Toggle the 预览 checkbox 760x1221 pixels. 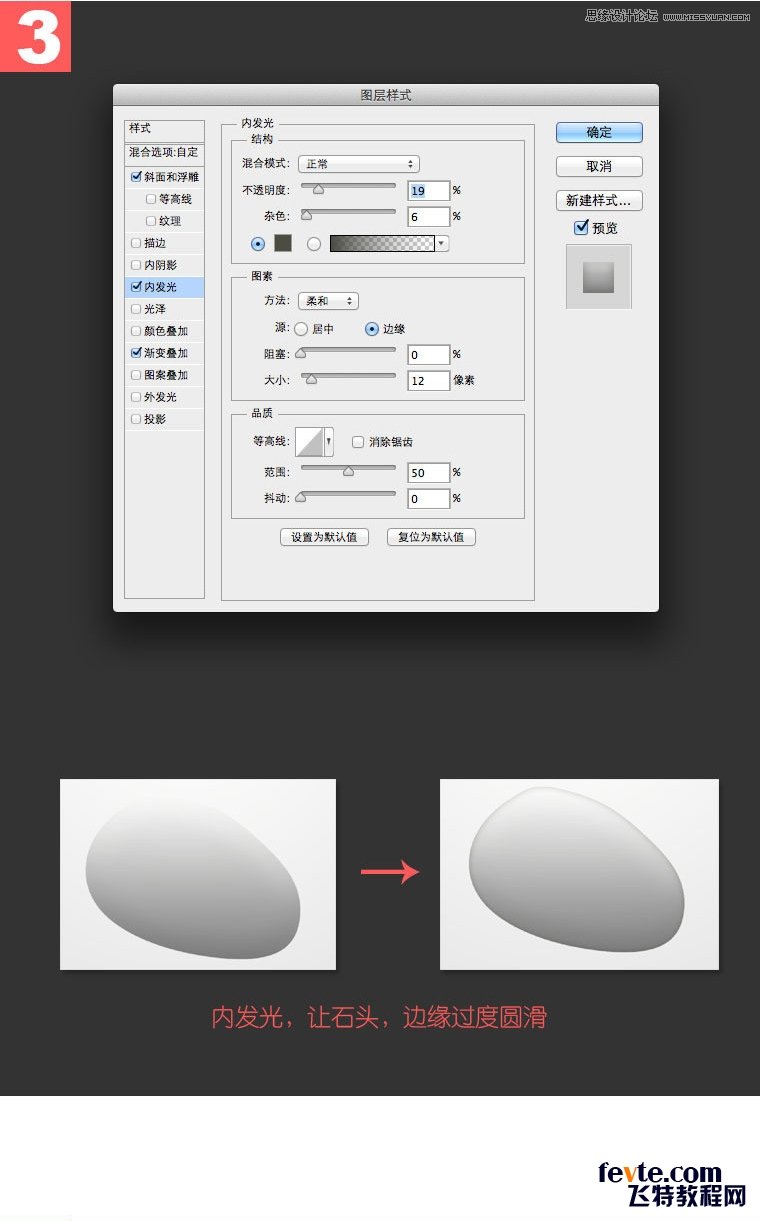(x=581, y=228)
